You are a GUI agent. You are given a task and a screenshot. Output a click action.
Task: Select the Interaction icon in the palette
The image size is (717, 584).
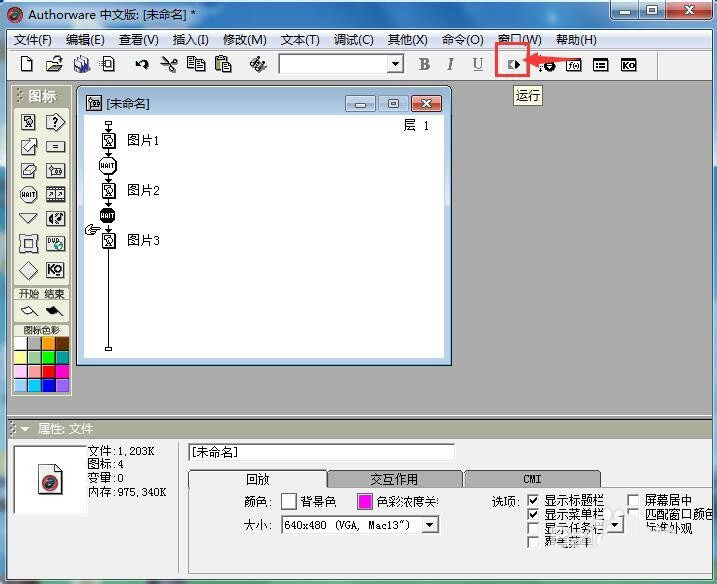coord(55,122)
